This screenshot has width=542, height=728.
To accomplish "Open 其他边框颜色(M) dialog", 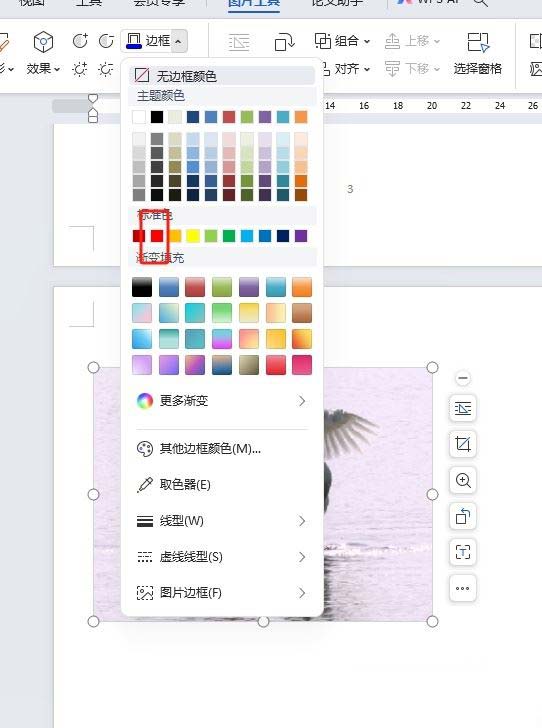I will tap(222, 448).
